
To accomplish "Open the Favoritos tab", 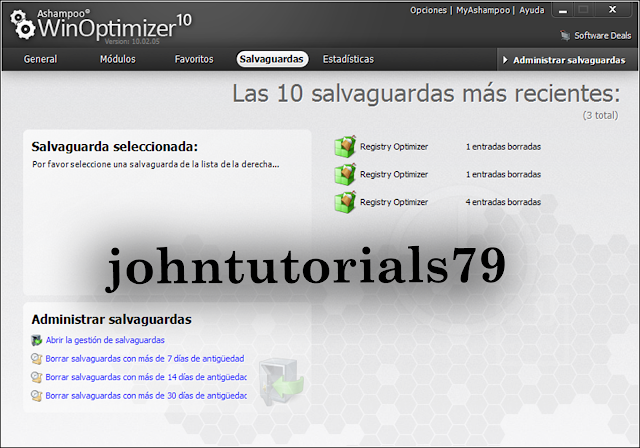I will (194, 59).
